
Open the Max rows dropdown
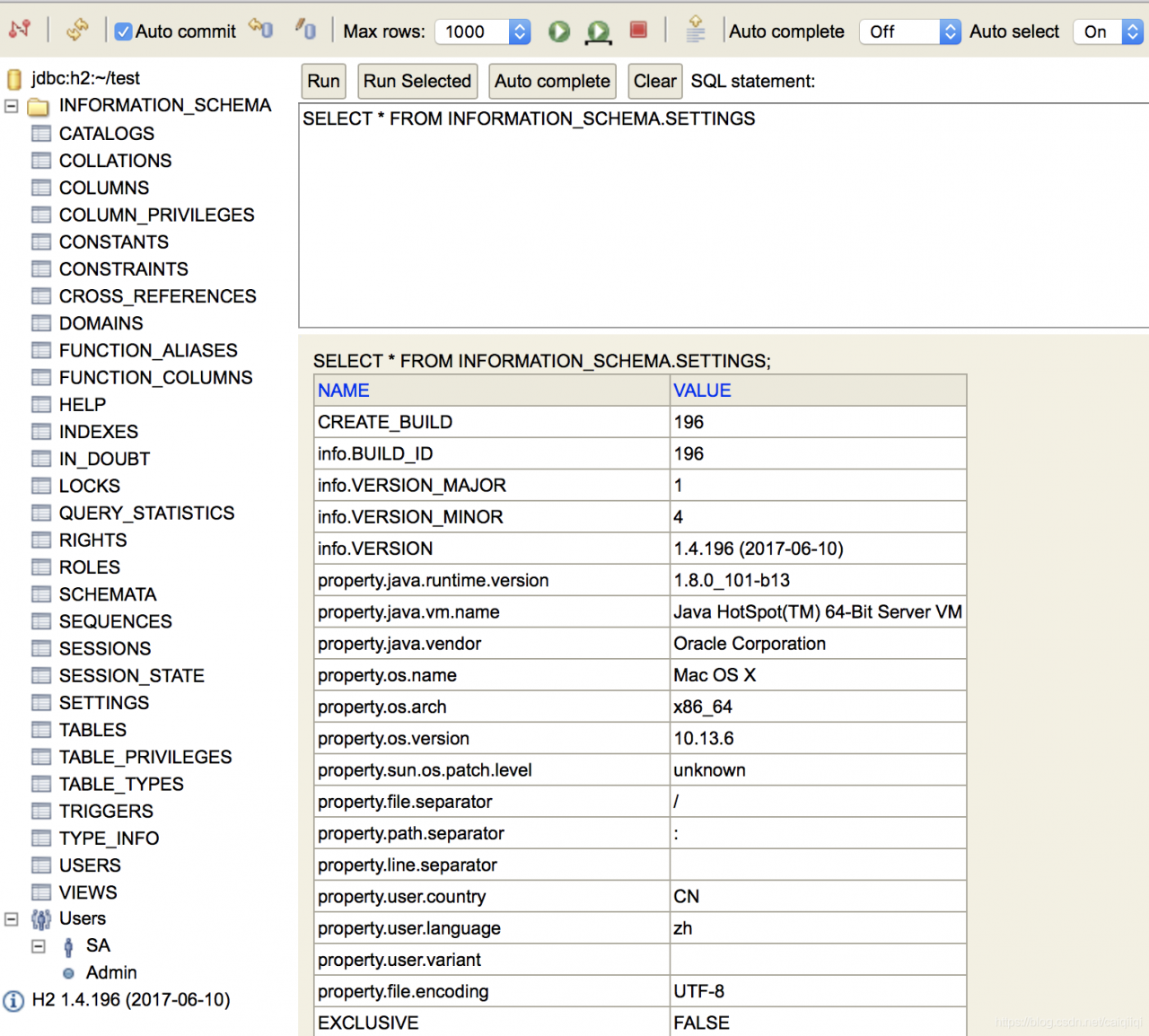pyautogui.click(x=483, y=31)
